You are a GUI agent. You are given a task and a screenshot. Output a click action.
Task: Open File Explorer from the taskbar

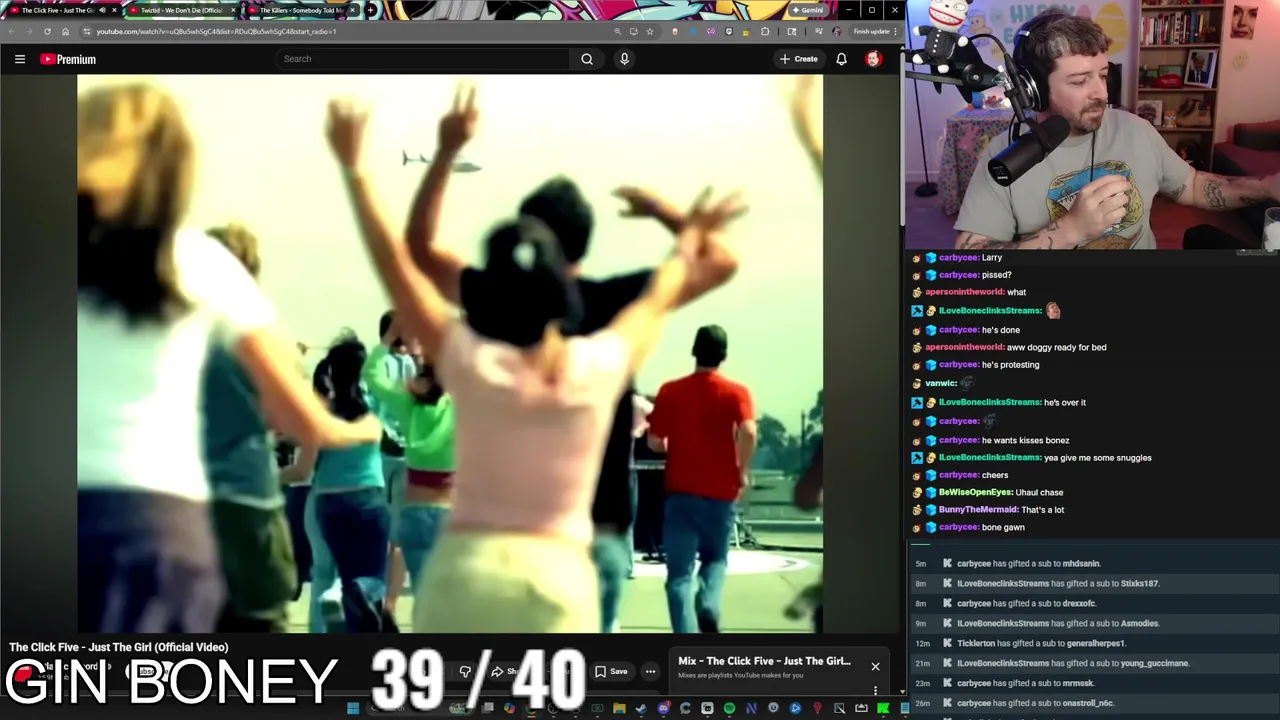(x=619, y=709)
